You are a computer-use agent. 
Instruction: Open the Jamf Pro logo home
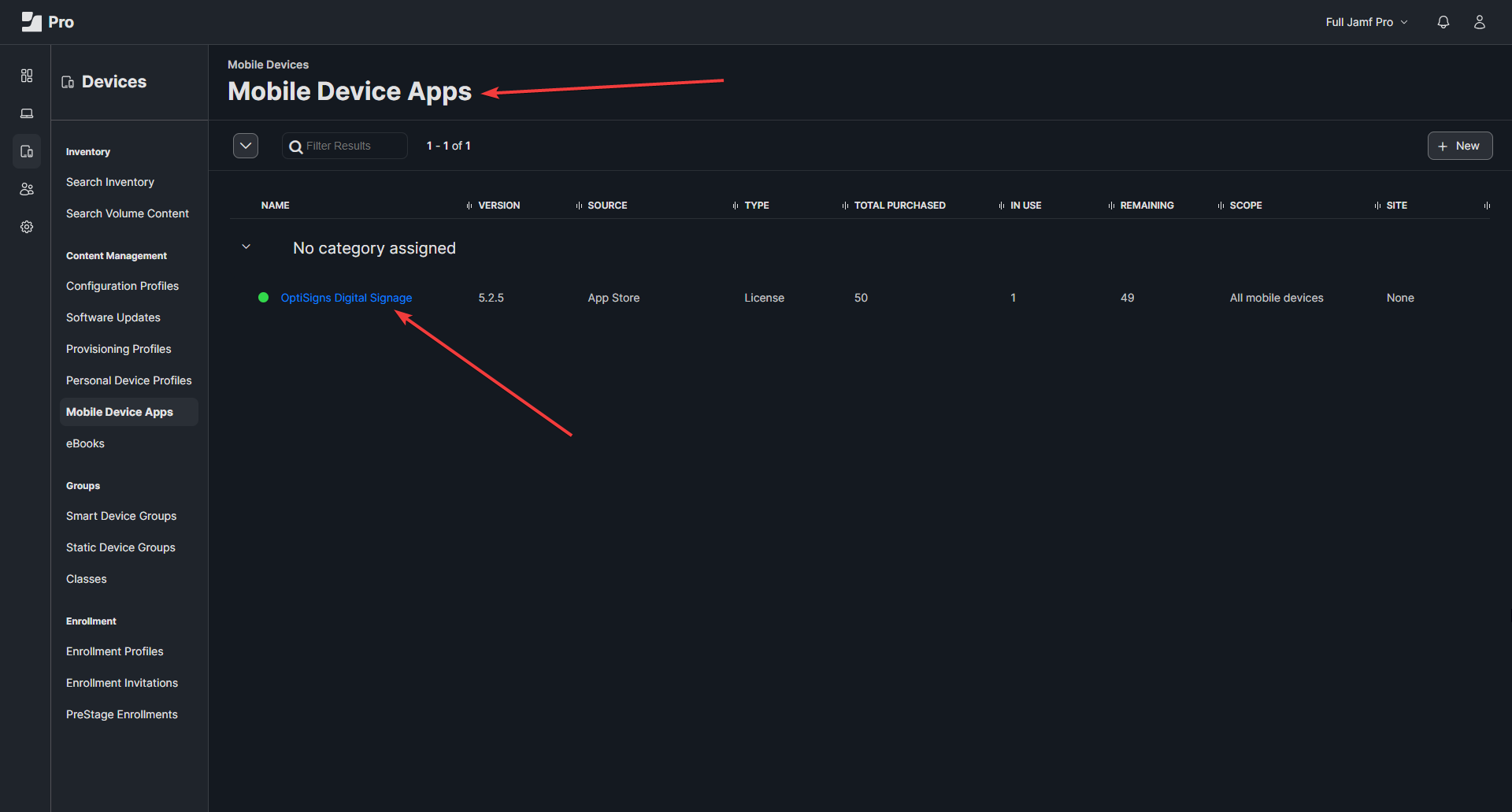47,22
